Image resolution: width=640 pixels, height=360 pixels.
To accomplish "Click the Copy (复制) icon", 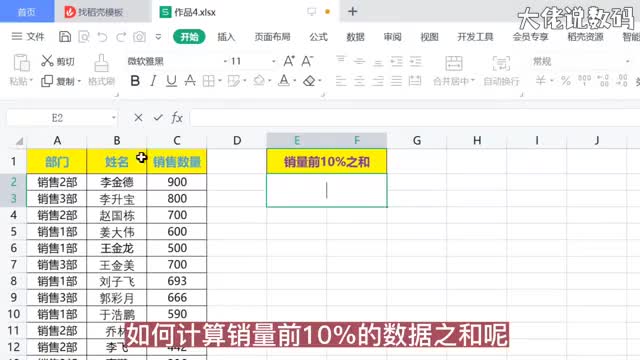I will pyautogui.click(x=47, y=81).
